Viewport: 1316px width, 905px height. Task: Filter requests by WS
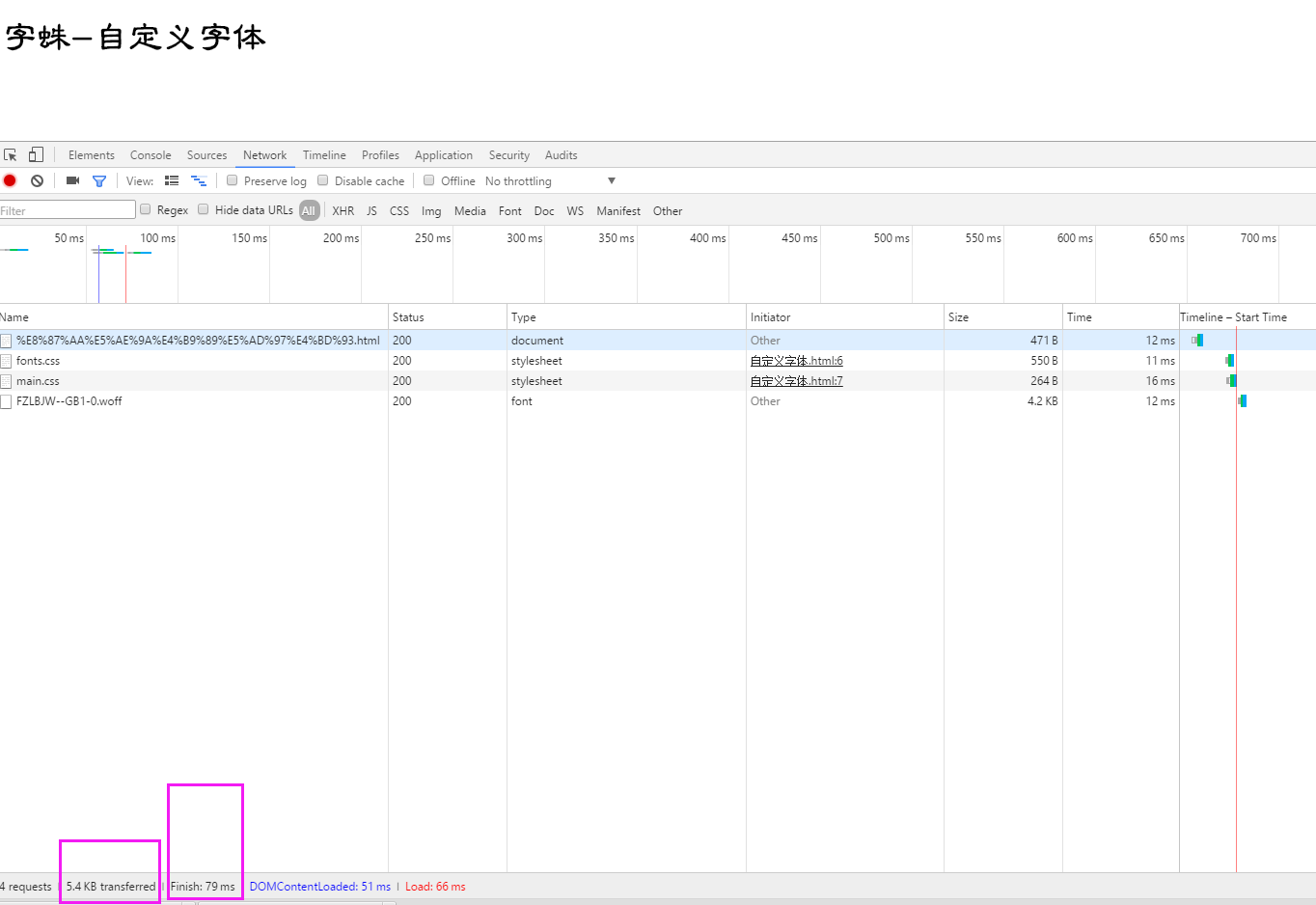coord(575,211)
